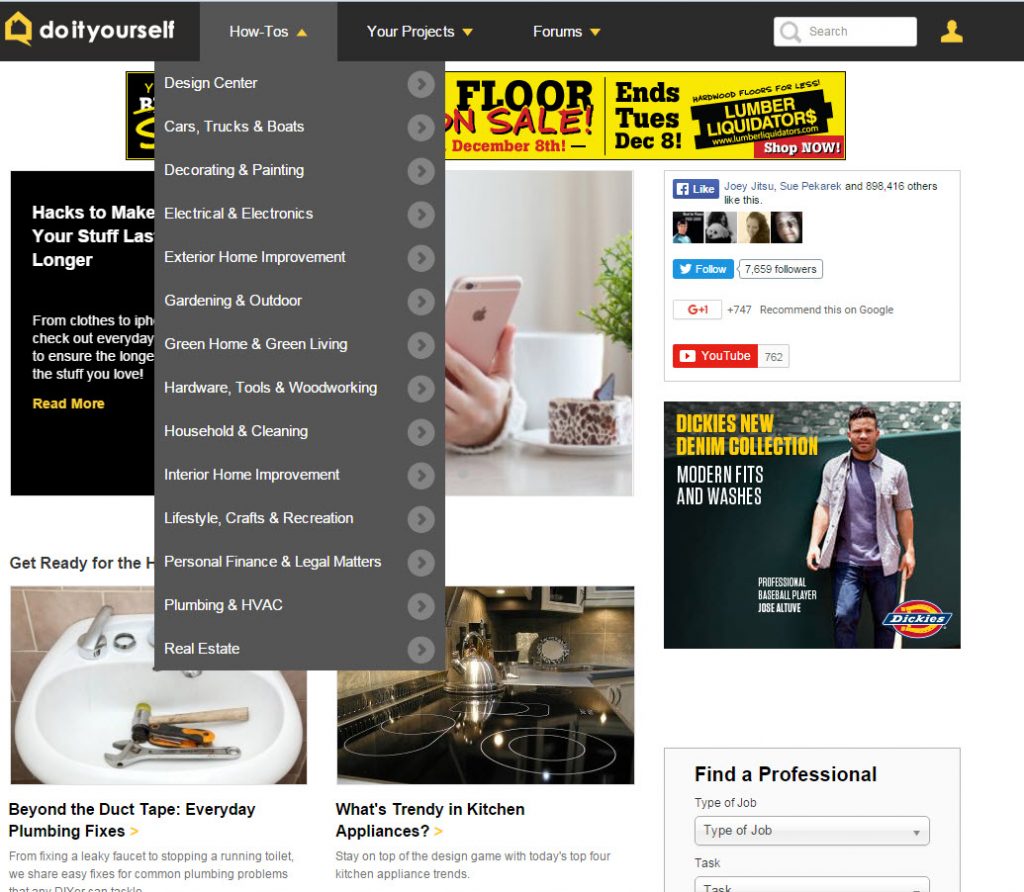The width and height of the screenshot is (1024, 892).
Task: Open search by clicking the magnifying glass icon
Action: tap(791, 31)
